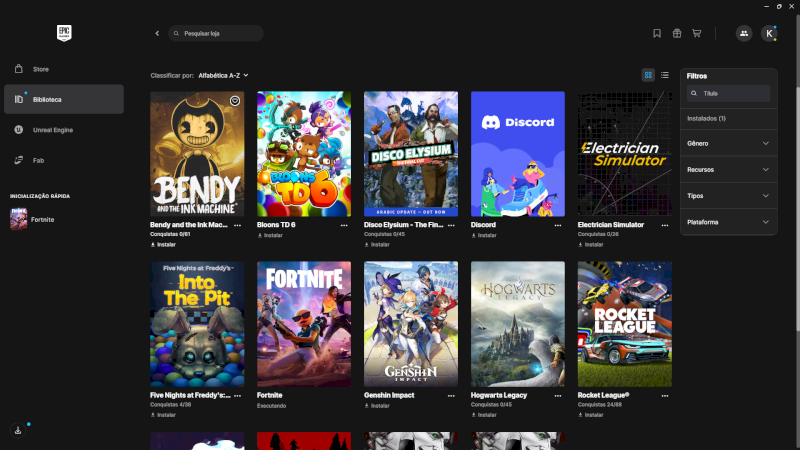Install Electrician Simulator
Screen dimensions: 800x450
591,245
